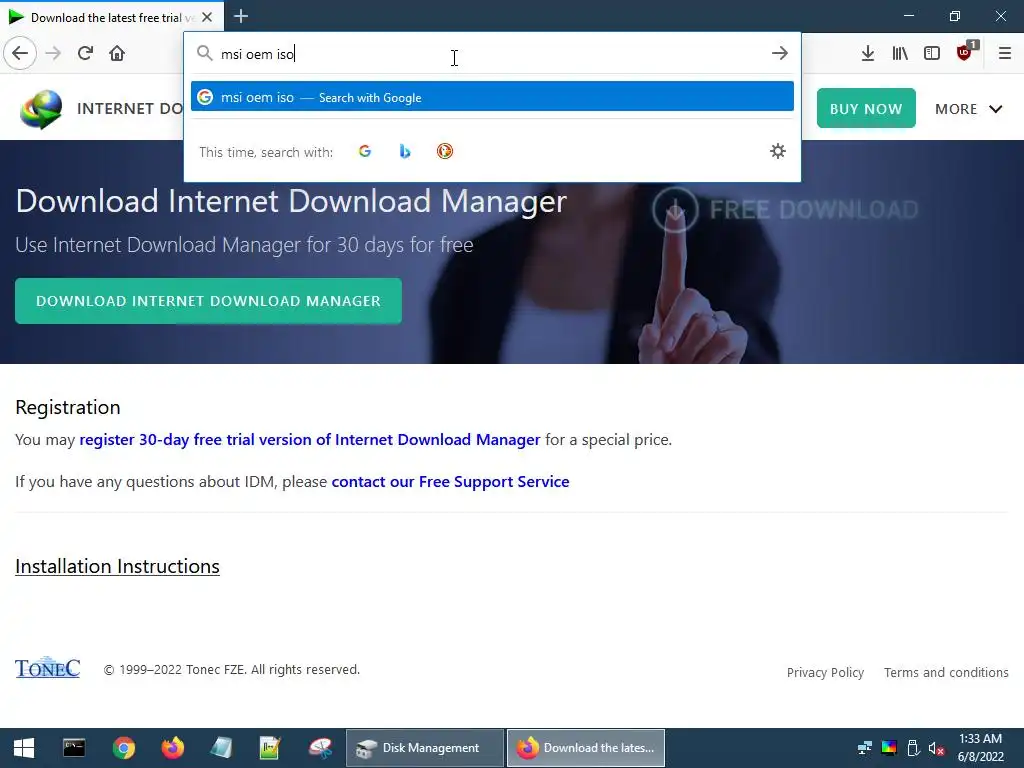
Task: Click the USB device tray icon
Action: coord(913,748)
